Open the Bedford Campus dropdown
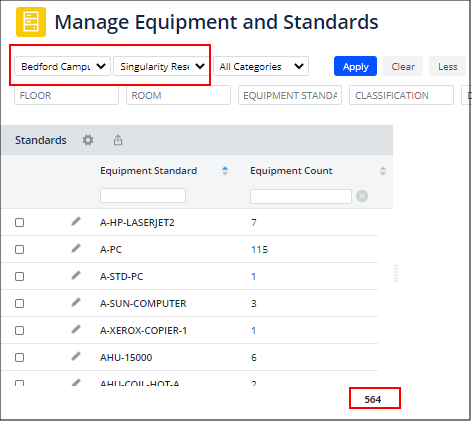This screenshot has width=472, height=430. pos(62,66)
